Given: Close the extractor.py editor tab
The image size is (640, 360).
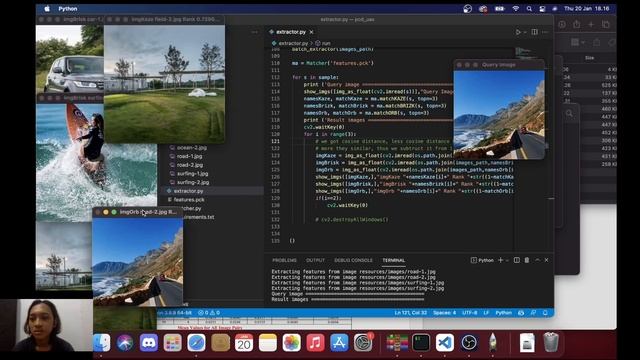Looking at the screenshot, I should coord(311,32).
